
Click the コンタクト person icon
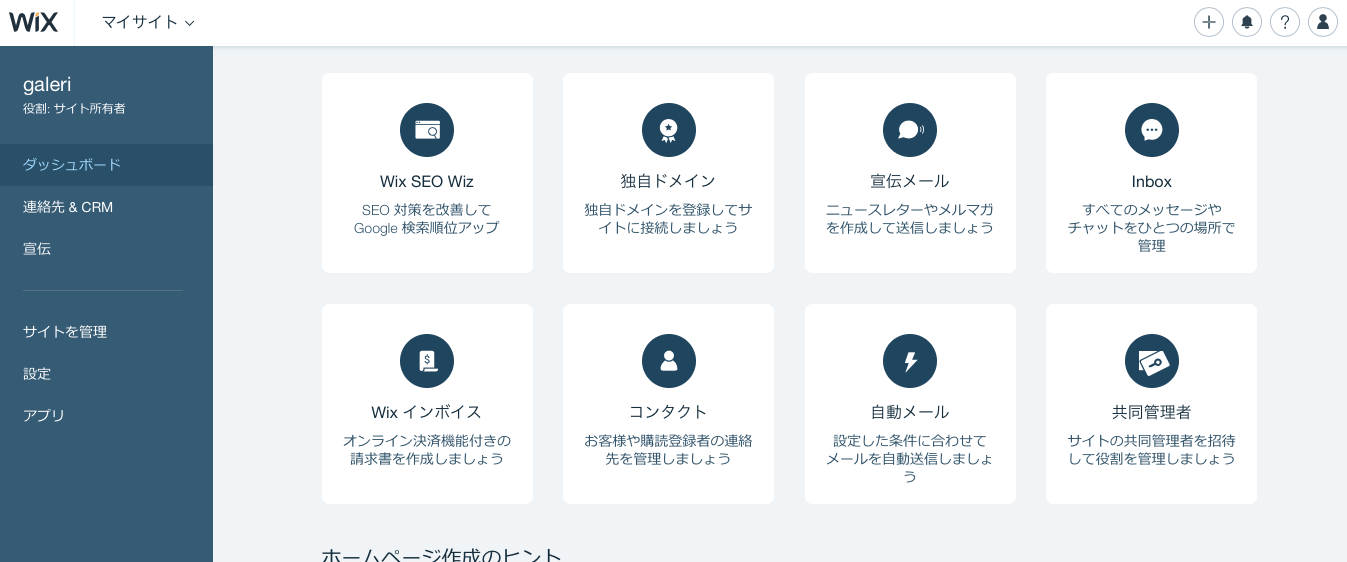(x=669, y=361)
